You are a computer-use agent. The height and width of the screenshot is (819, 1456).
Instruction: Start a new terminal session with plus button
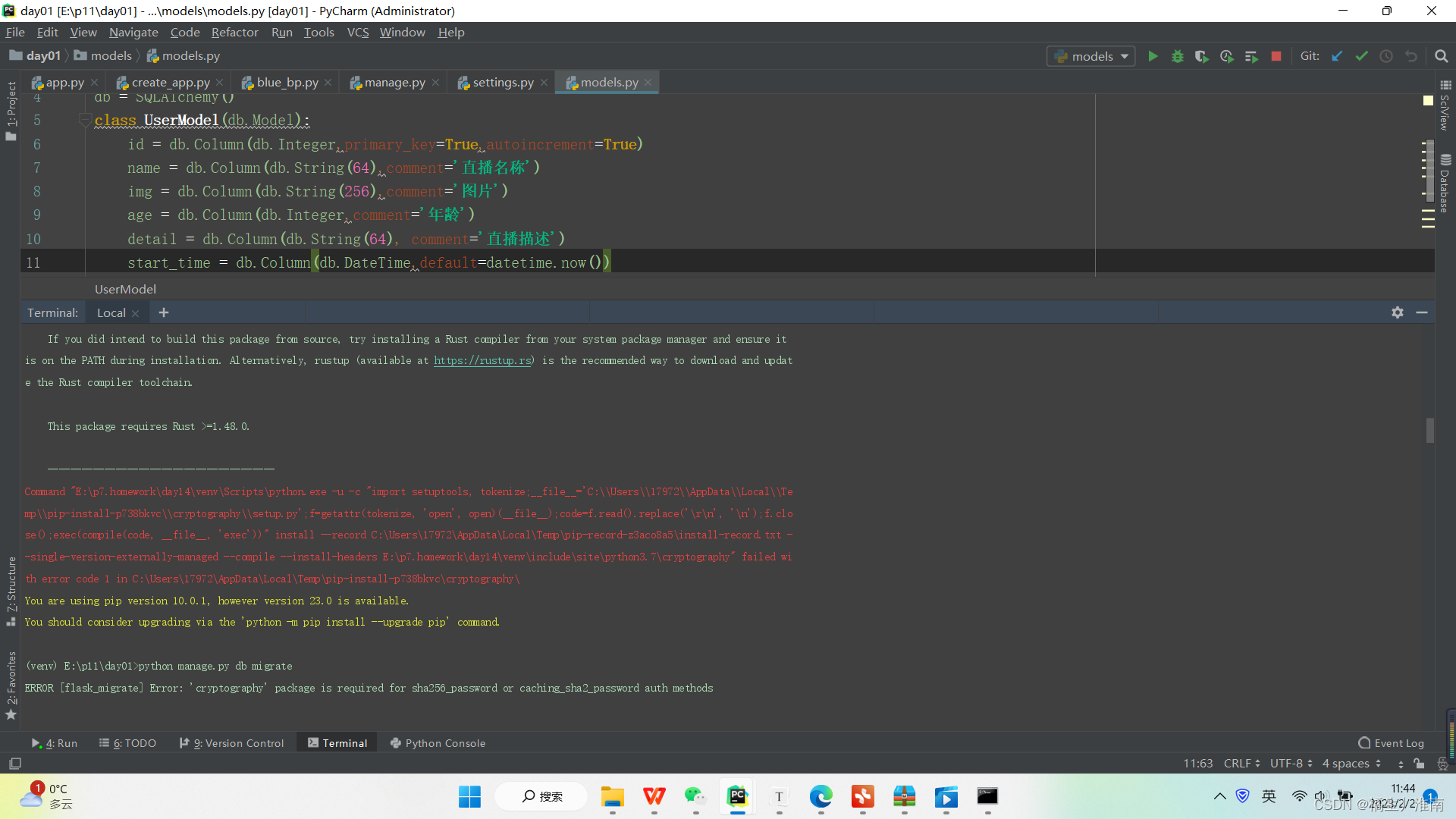coord(164,312)
